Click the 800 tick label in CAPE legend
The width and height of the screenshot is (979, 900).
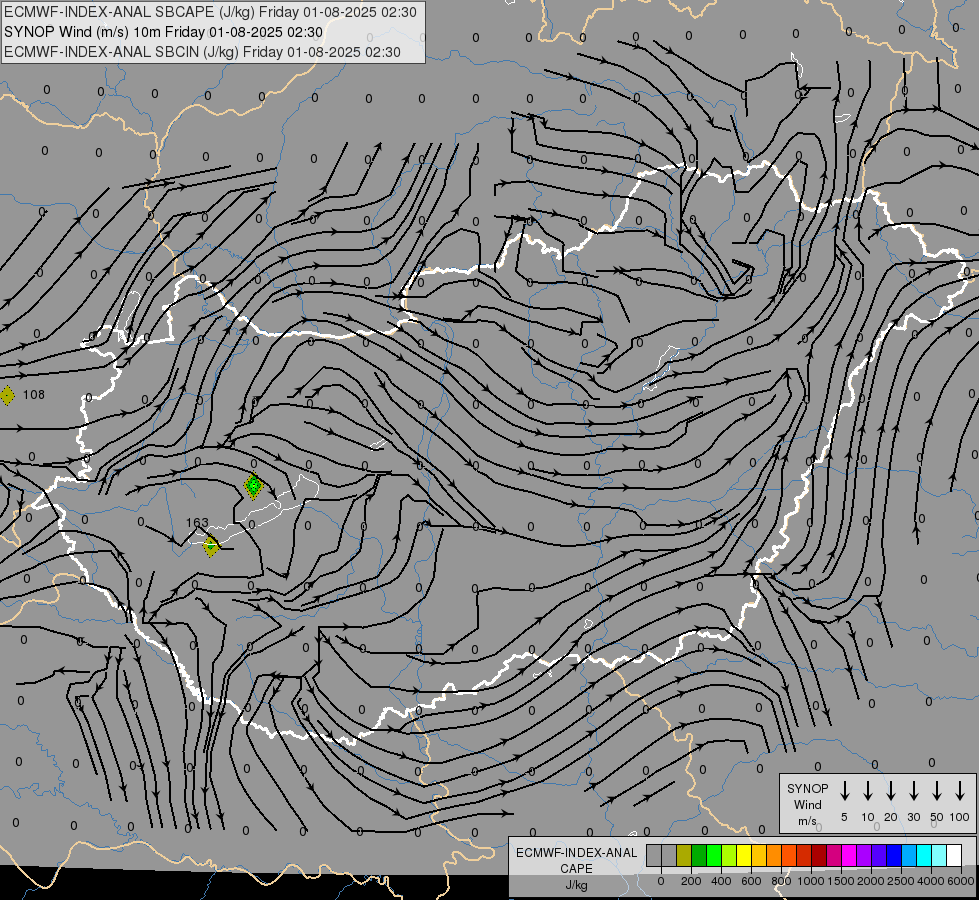click(x=781, y=881)
